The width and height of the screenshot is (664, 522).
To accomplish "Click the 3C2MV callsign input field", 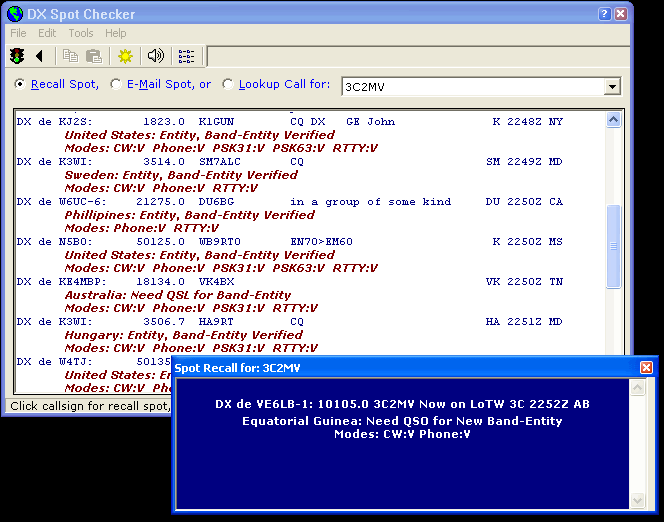I will pos(473,87).
